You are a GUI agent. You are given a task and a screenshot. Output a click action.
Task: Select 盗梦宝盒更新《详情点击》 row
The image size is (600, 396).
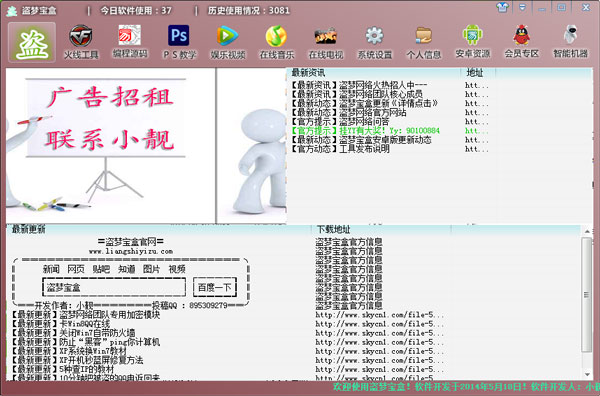coord(364,103)
